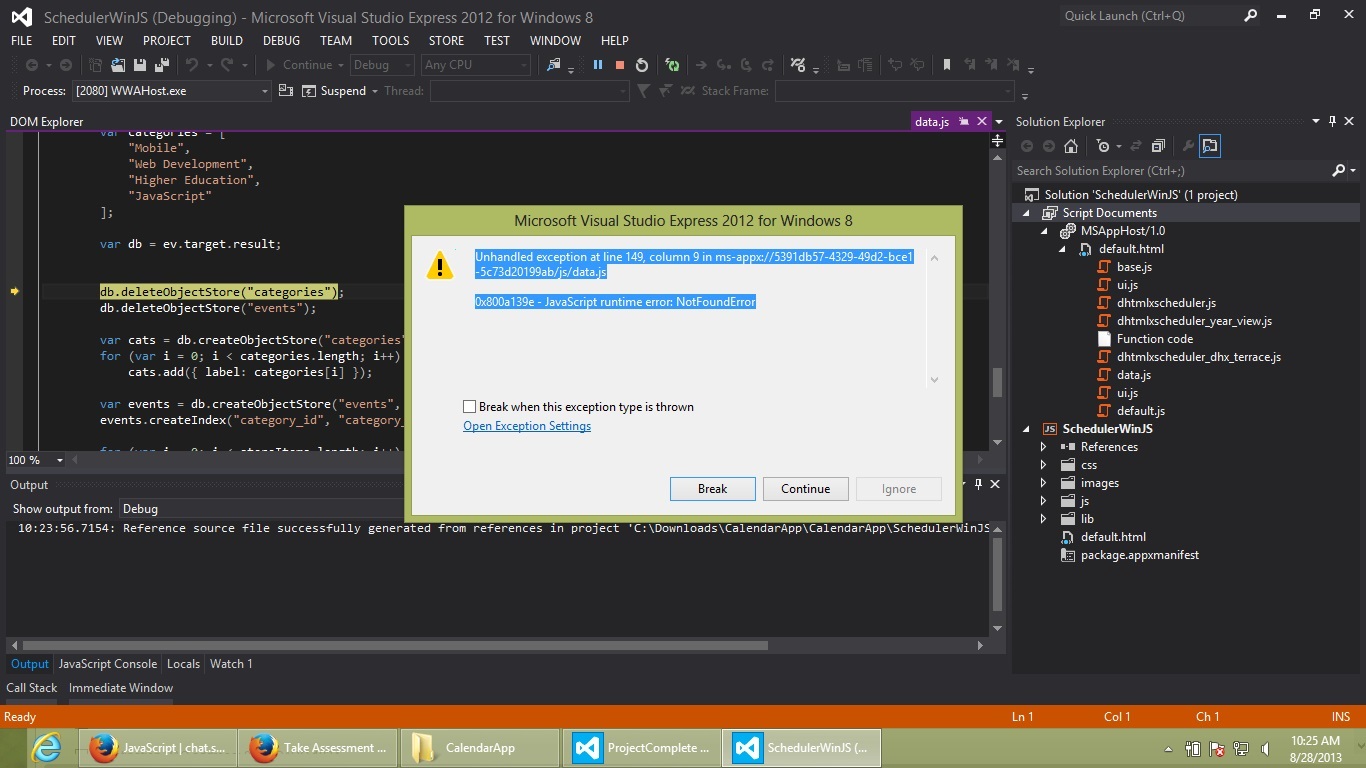Image resolution: width=1366 pixels, height=768 pixels.
Task: Click the Pending Changes Filter clock icon
Action: [1102, 146]
